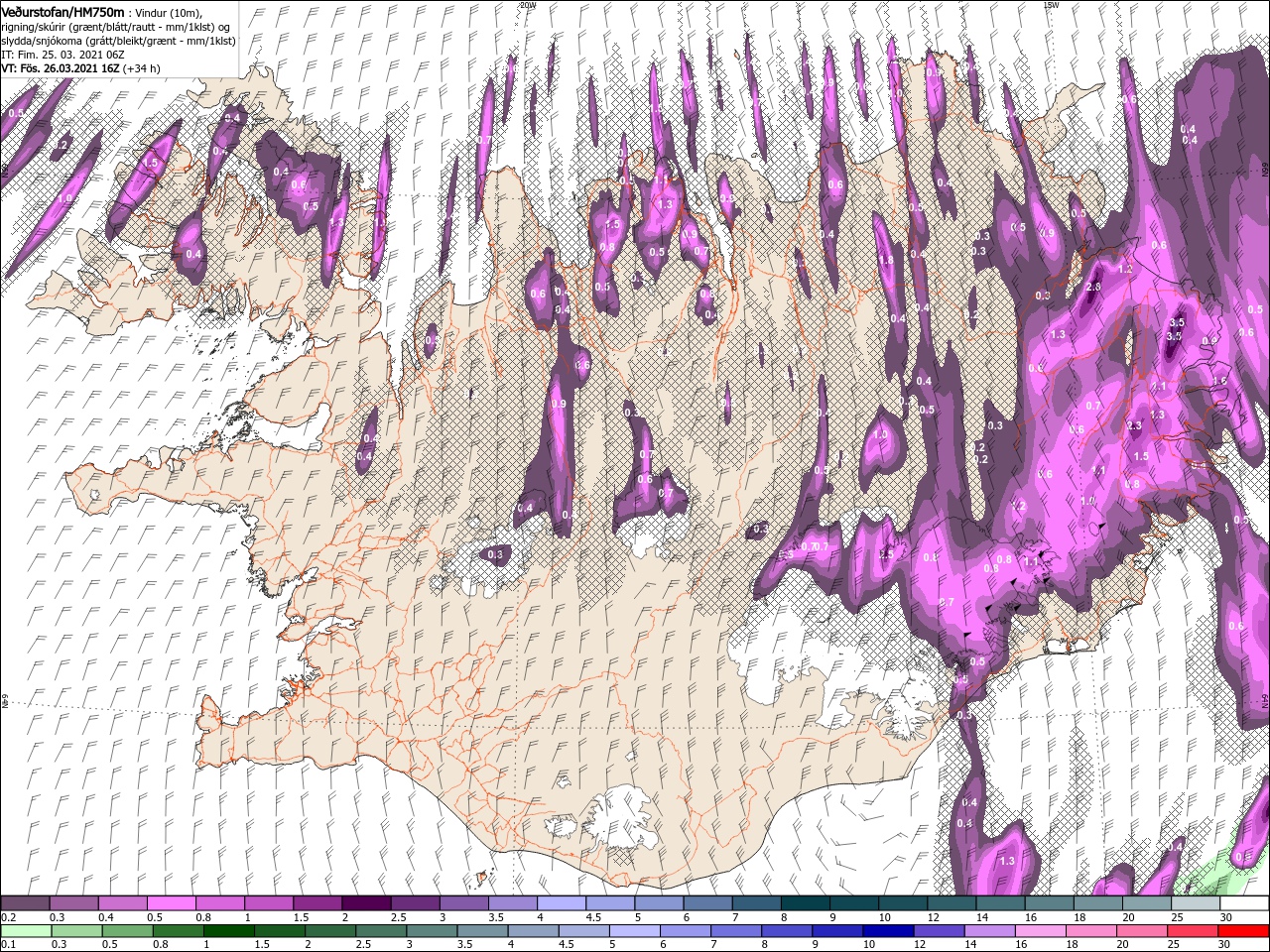Viewport: 1270px width, 952px height.
Task: Select the rain scale swatch between 0.8 and 1
Action: [x=179, y=931]
